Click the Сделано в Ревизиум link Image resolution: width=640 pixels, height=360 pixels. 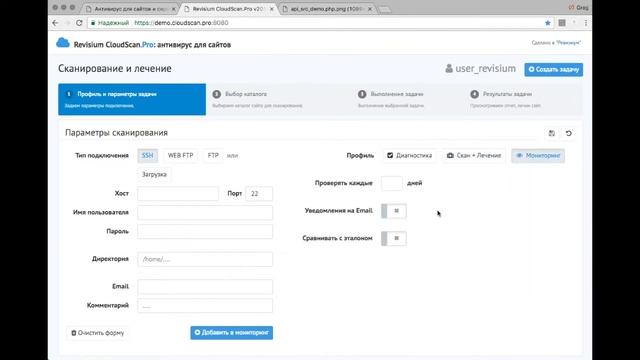click(x=556, y=42)
